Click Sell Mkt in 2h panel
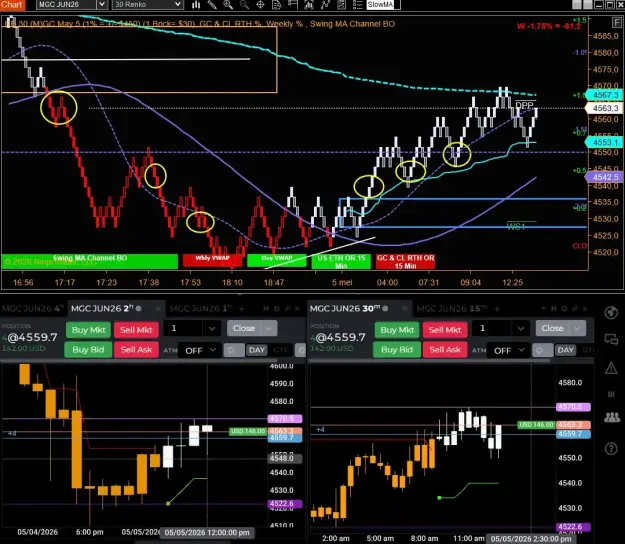This screenshot has width=625, height=544. click(x=136, y=330)
